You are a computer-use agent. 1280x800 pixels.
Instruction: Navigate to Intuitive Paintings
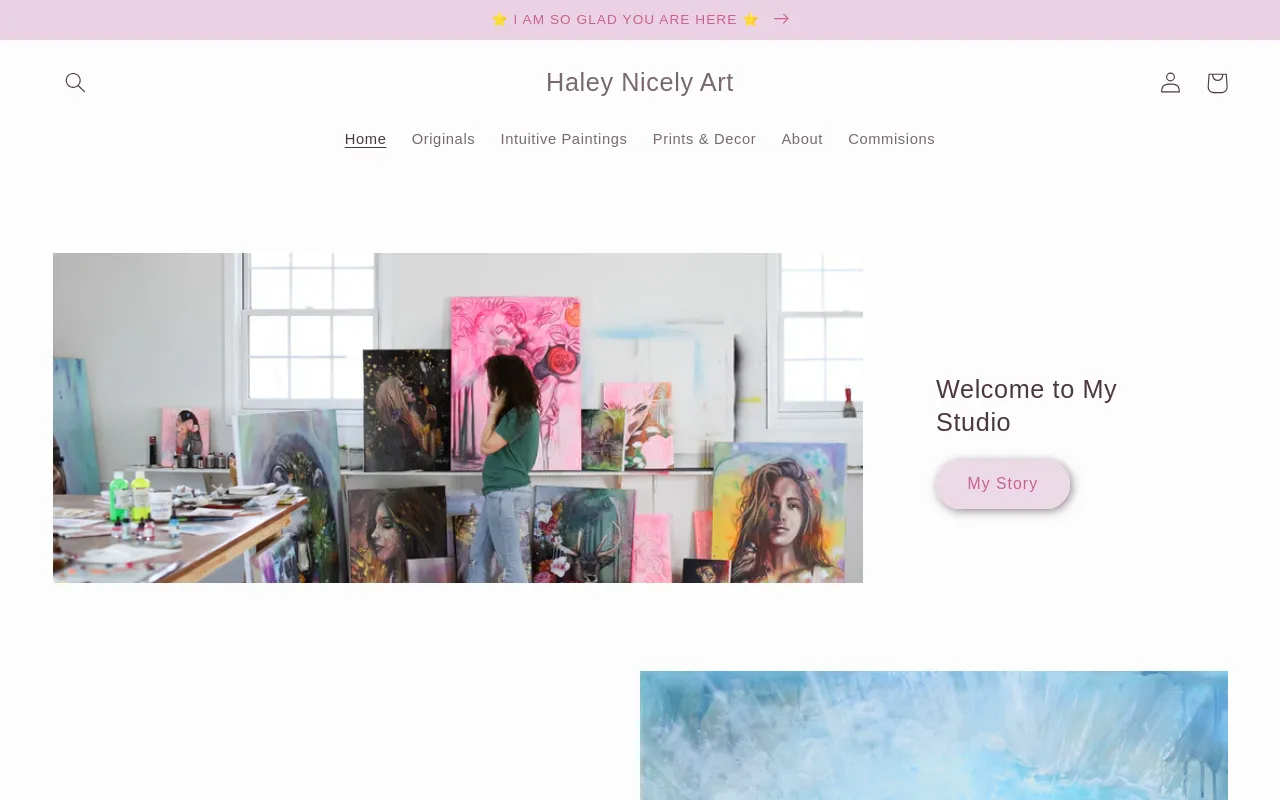point(563,139)
